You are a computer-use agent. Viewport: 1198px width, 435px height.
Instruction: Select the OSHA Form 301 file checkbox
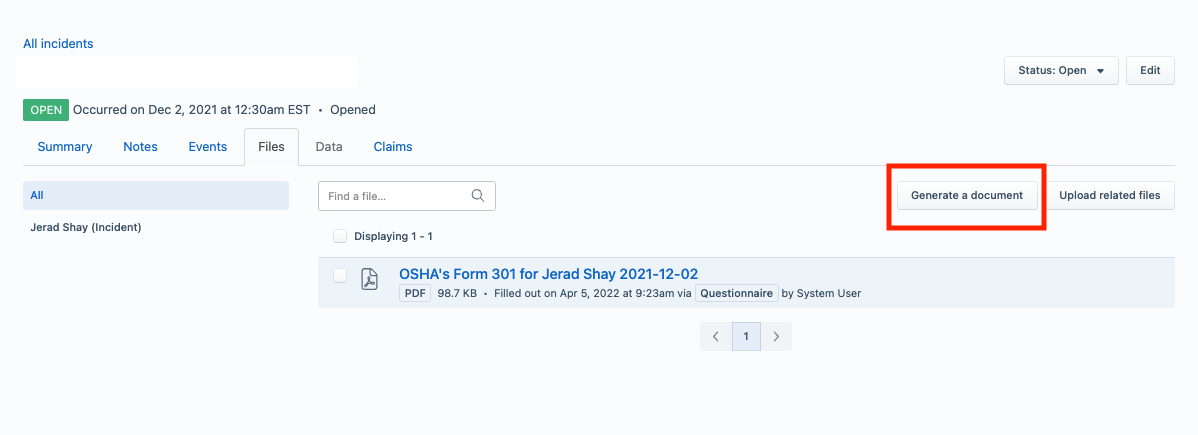click(340, 275)
